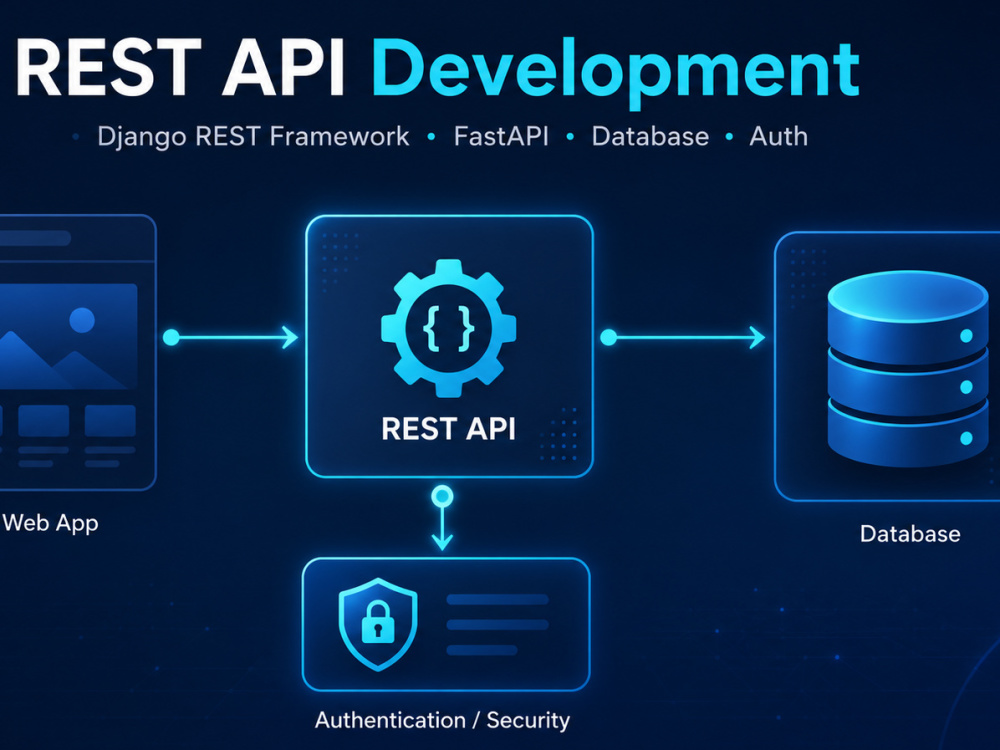Click the arrowhead pointing into the REST API box

(x=290, y=337)
